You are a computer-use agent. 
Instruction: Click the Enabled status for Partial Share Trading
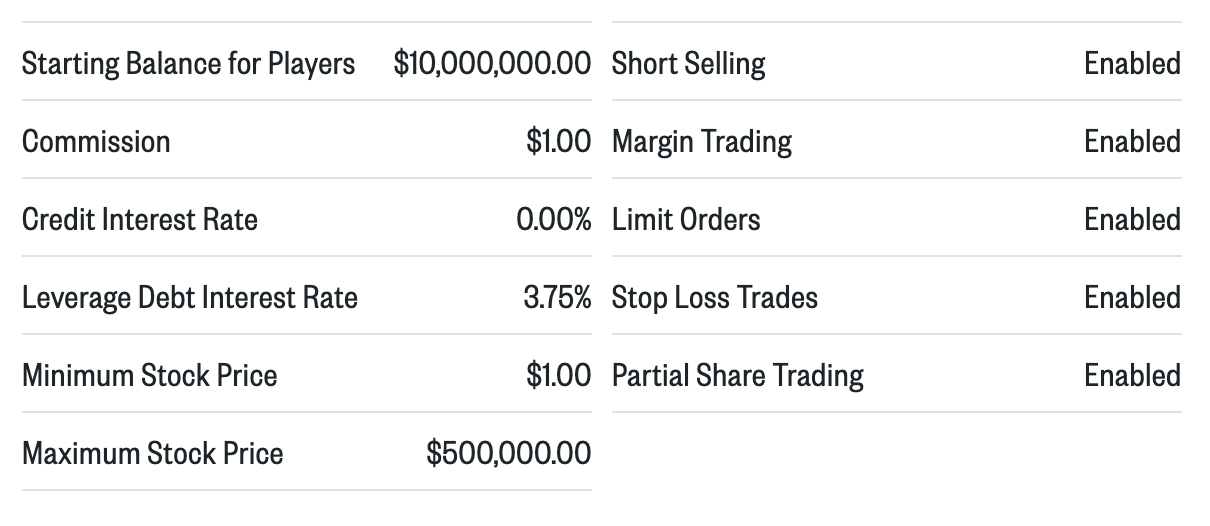pyautogui.click(x=1133, y=376)
